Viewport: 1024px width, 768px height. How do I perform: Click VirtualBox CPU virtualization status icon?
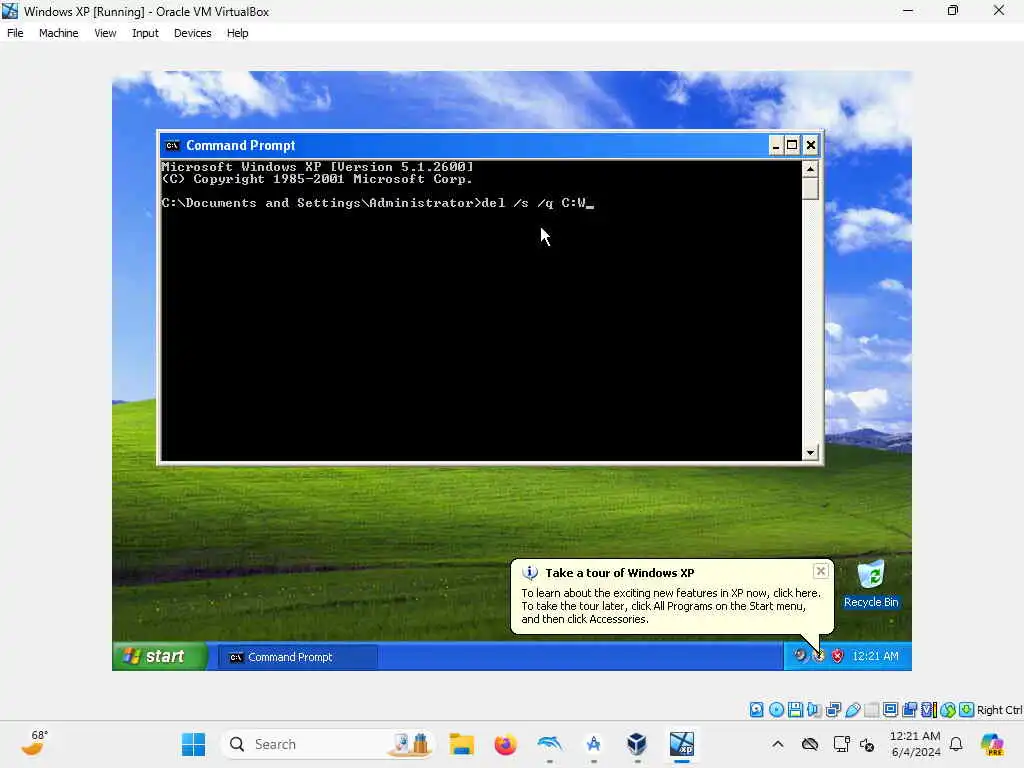coord(929,709)
